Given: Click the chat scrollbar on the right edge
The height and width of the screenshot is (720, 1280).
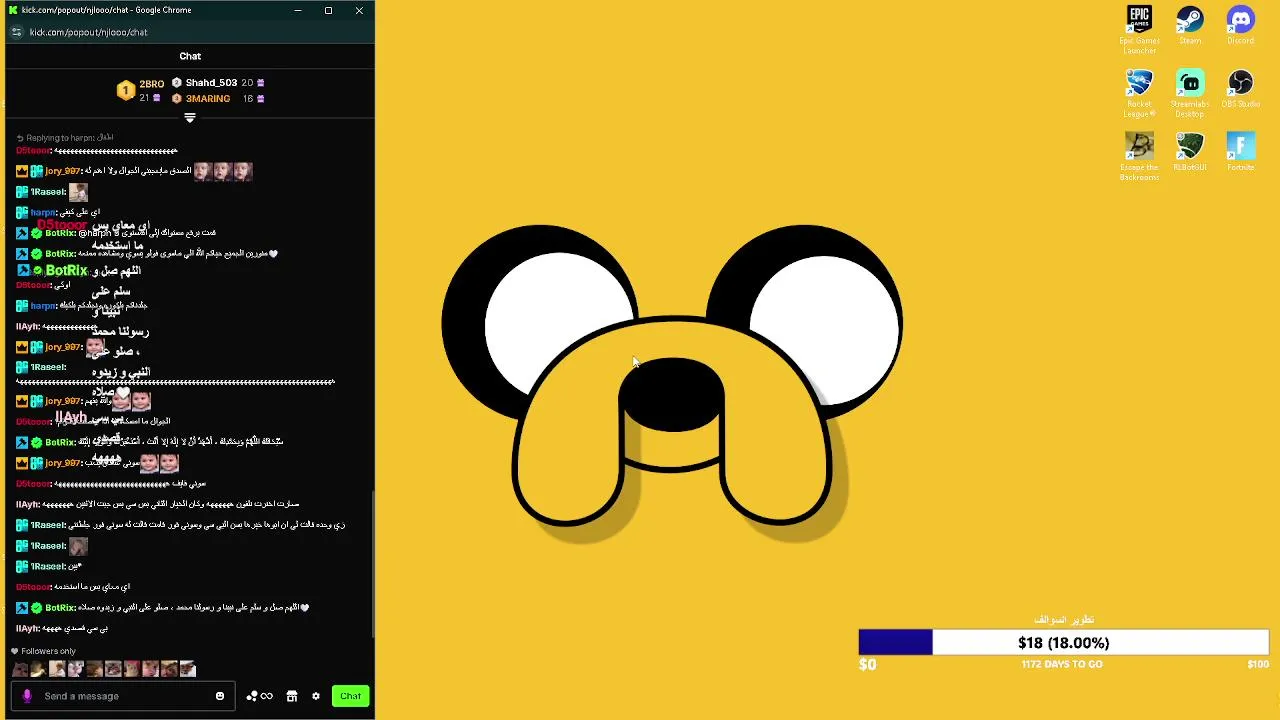Looking at the screenshot, I should coord(372,565).
